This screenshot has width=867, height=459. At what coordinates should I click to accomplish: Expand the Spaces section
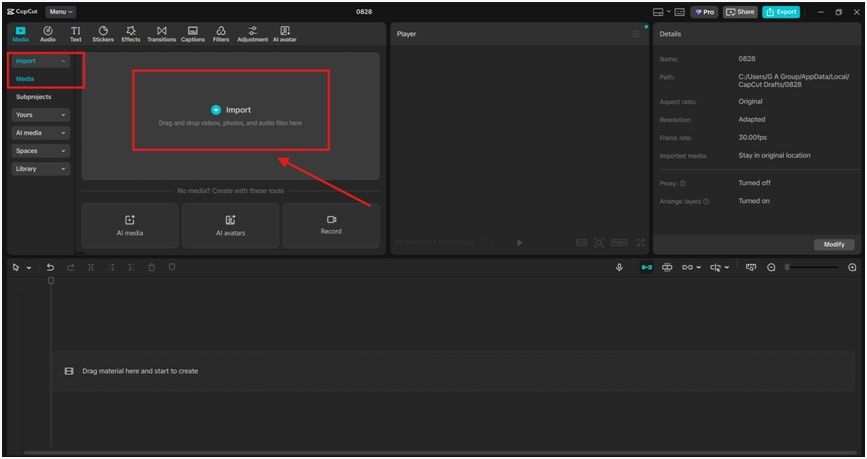click(40, 151)
